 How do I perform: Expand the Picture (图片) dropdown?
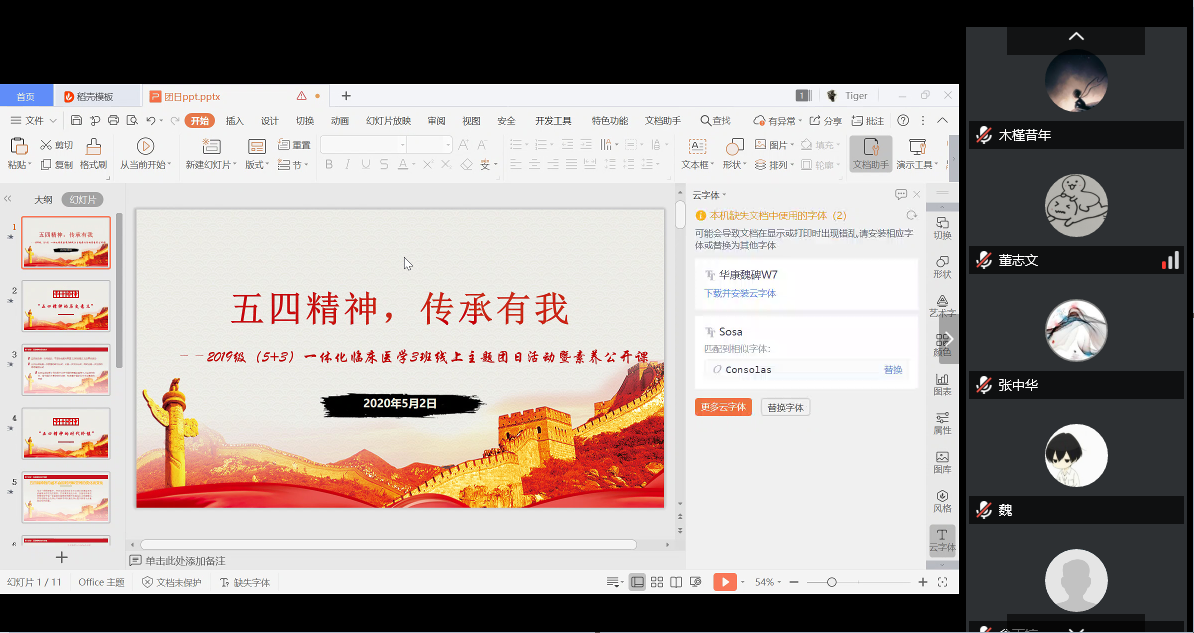[777, 145]
